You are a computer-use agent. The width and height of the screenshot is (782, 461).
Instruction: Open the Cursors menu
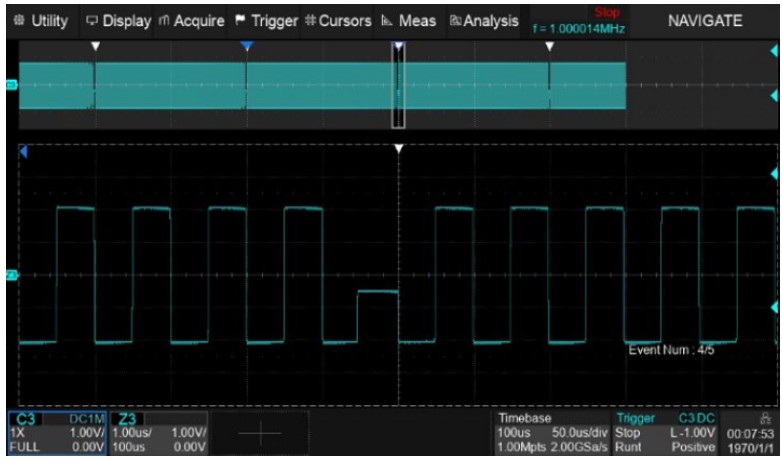(x=338, y=20)
